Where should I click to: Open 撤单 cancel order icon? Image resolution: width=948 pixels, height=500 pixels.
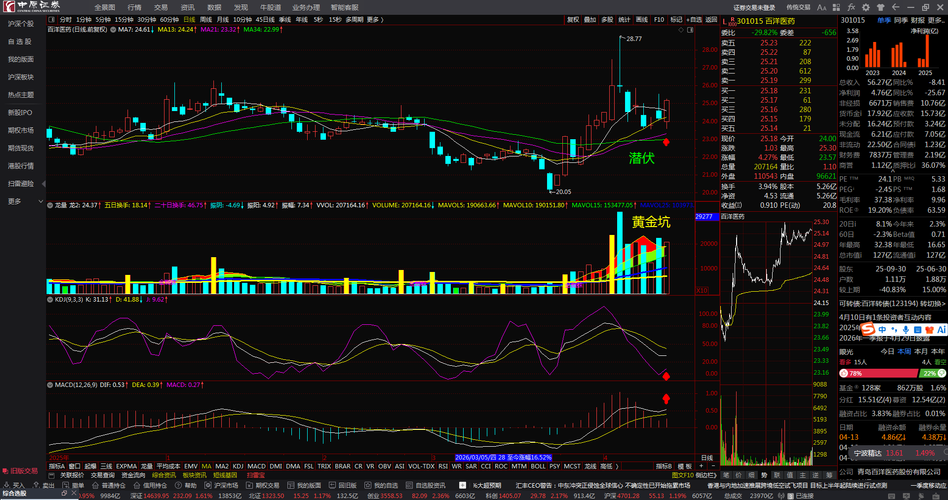pos(74,485)
